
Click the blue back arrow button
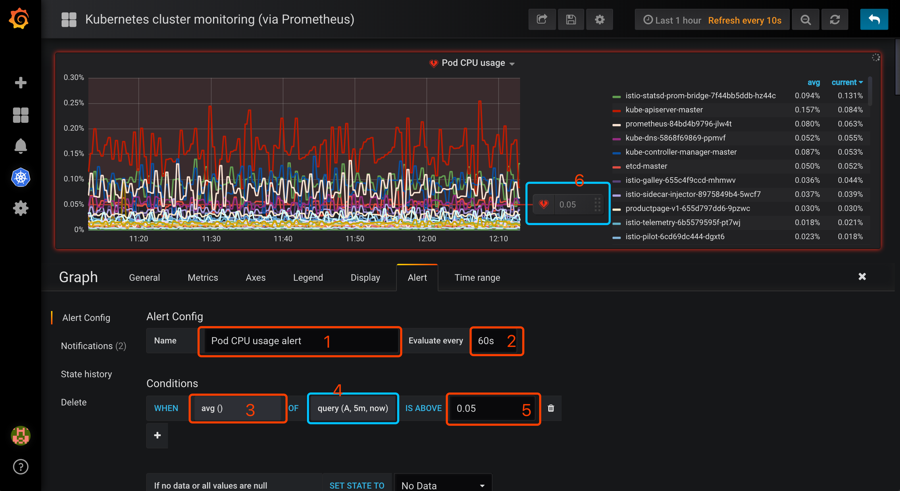click(874, 20)
